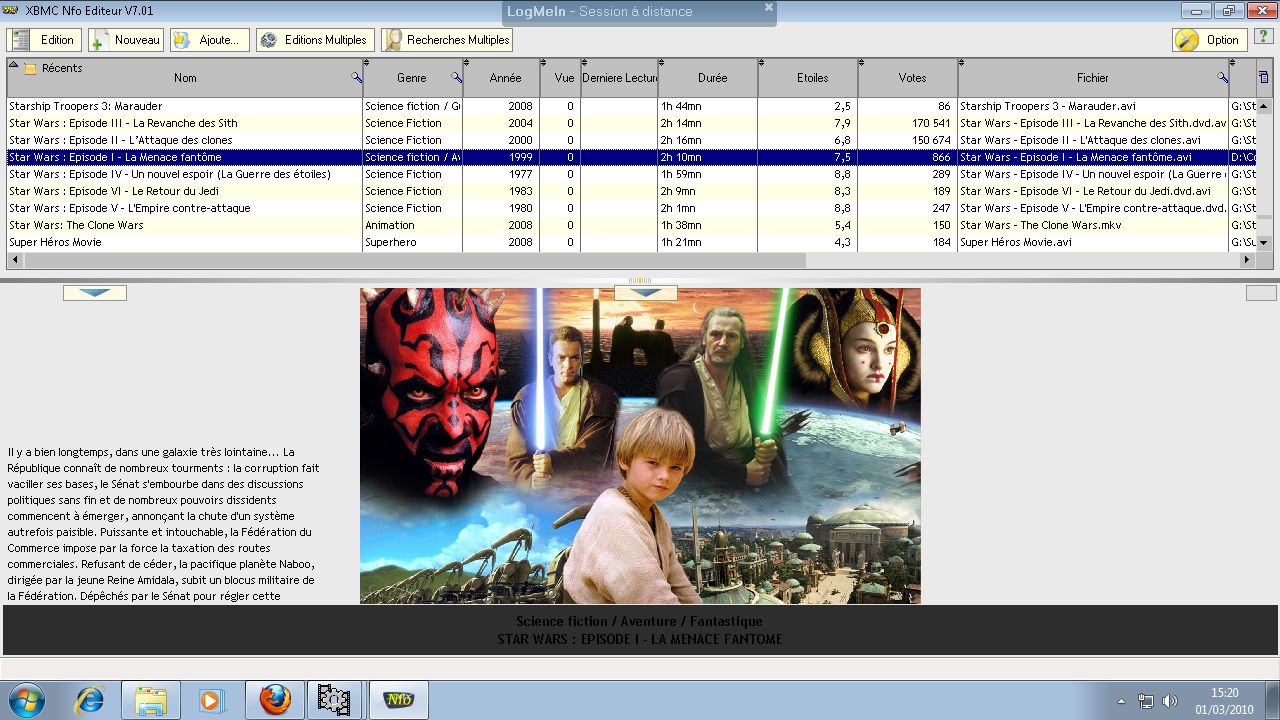The image size is (1280, 720).
Task: Select Star Wars Episode VI - Le Retour du Jedi
Action: click(630, 191)
